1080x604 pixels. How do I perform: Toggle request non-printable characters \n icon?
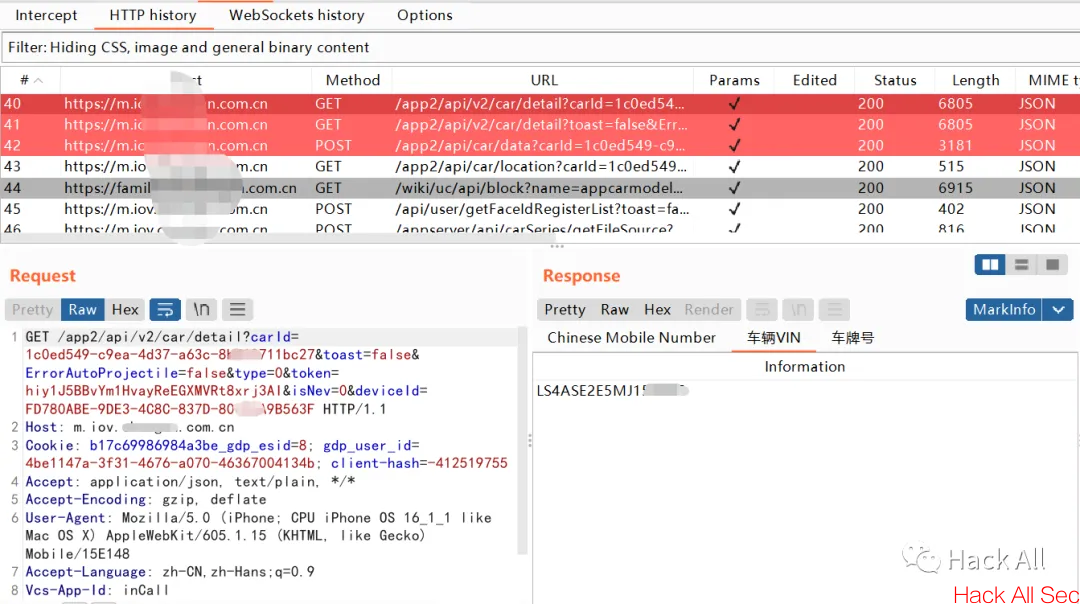pos(201,310)
